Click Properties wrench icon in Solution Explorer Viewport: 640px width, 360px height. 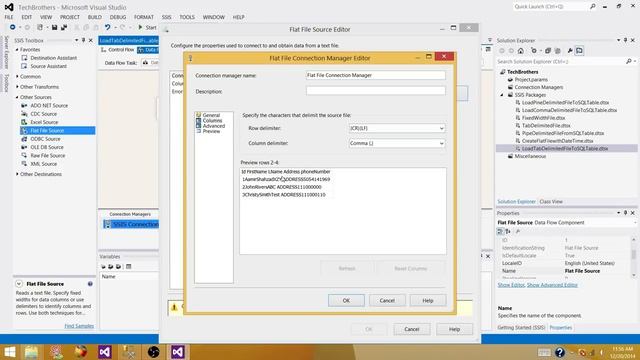pos(570,51)
